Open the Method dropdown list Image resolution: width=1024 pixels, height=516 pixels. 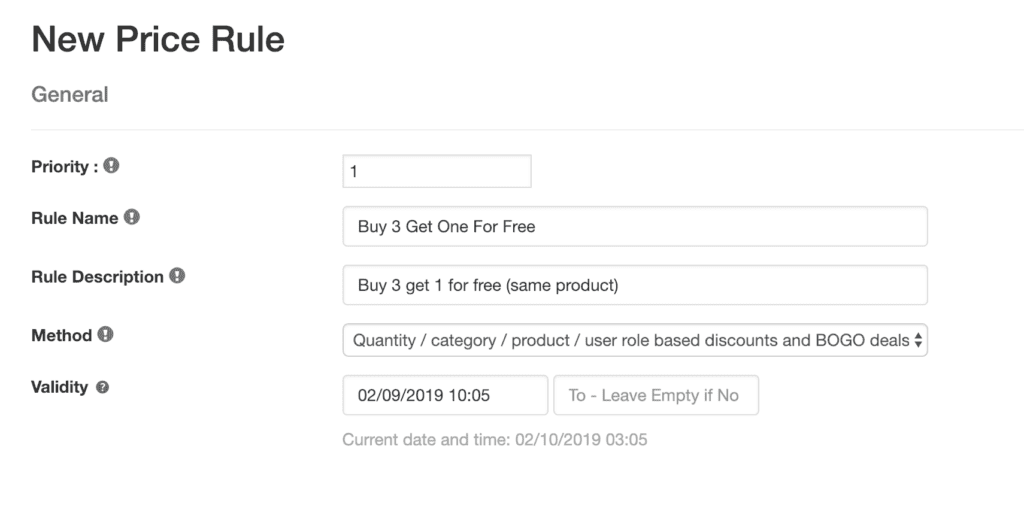pos(635,340)
